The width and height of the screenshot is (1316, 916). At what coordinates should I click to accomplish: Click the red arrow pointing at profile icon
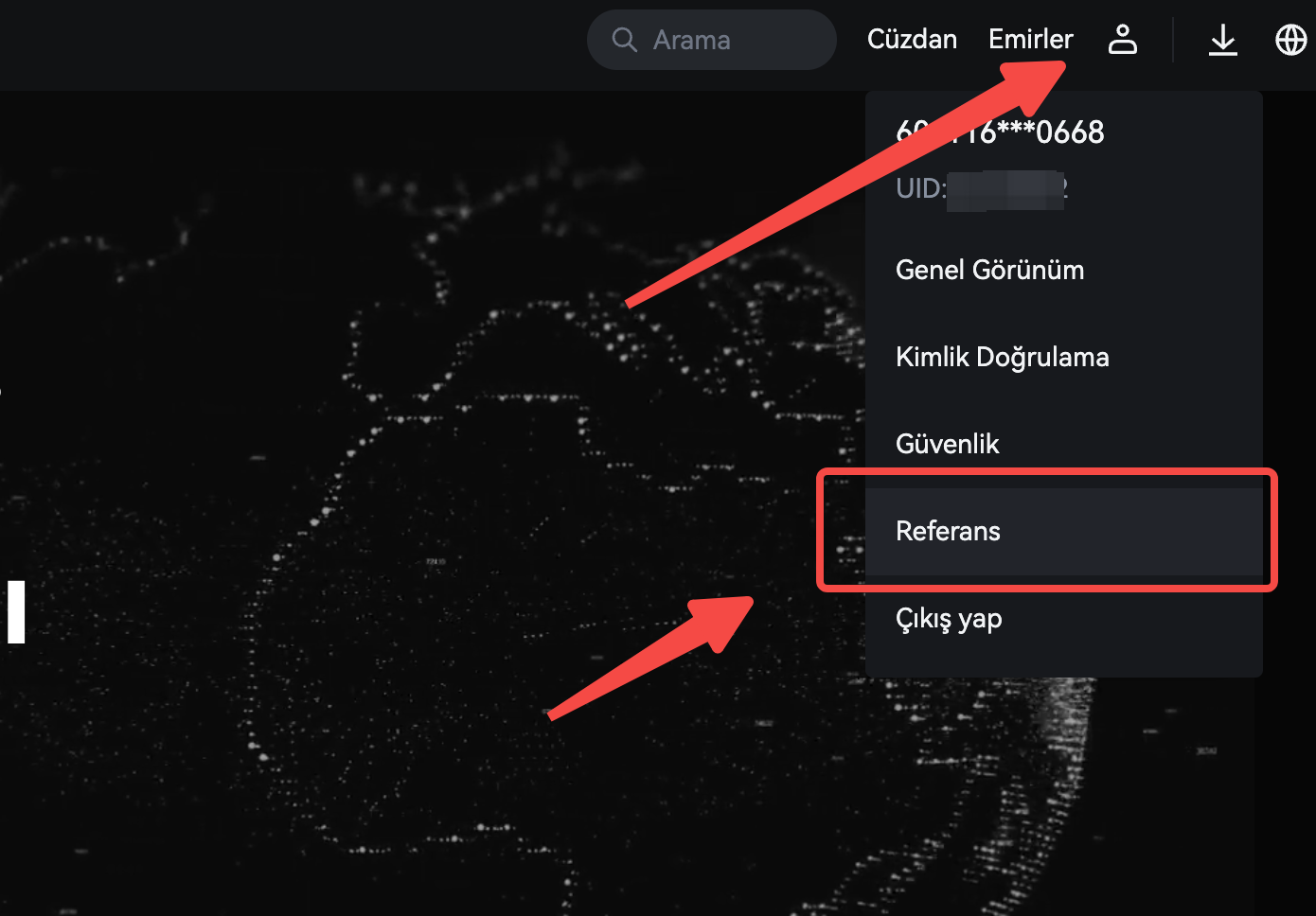pyautogui.click(x=852, y=180)
